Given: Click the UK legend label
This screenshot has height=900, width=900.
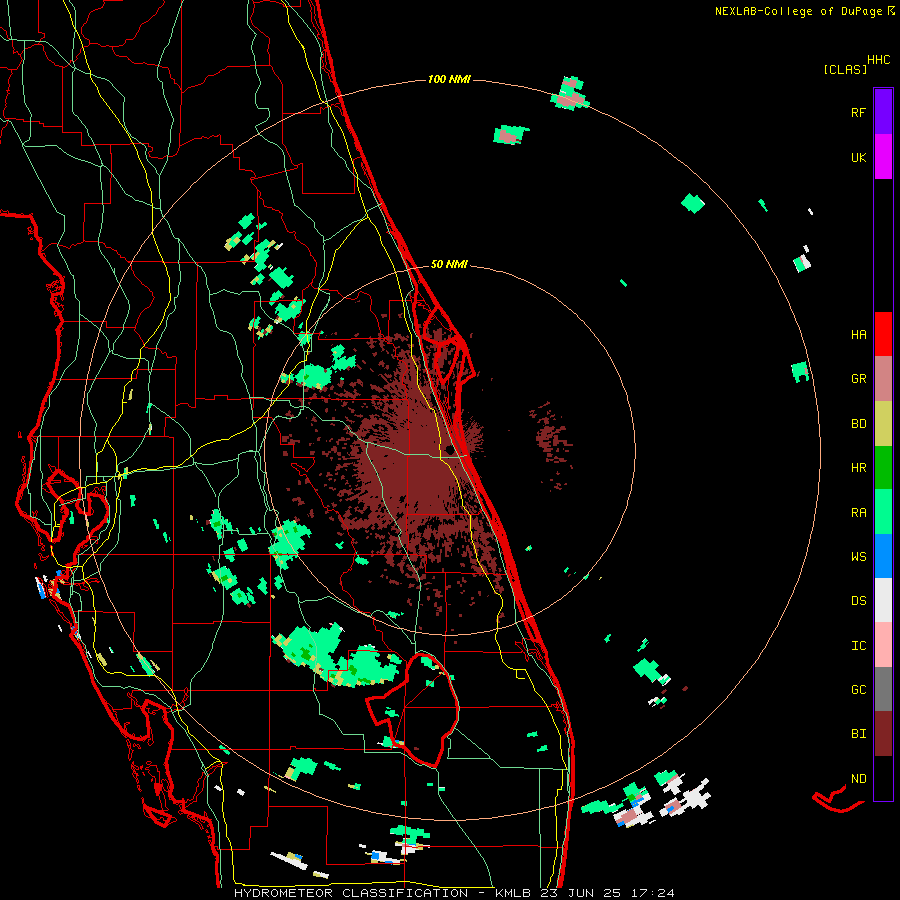Looking at the screenshot, I should click(x=858, y=158).
